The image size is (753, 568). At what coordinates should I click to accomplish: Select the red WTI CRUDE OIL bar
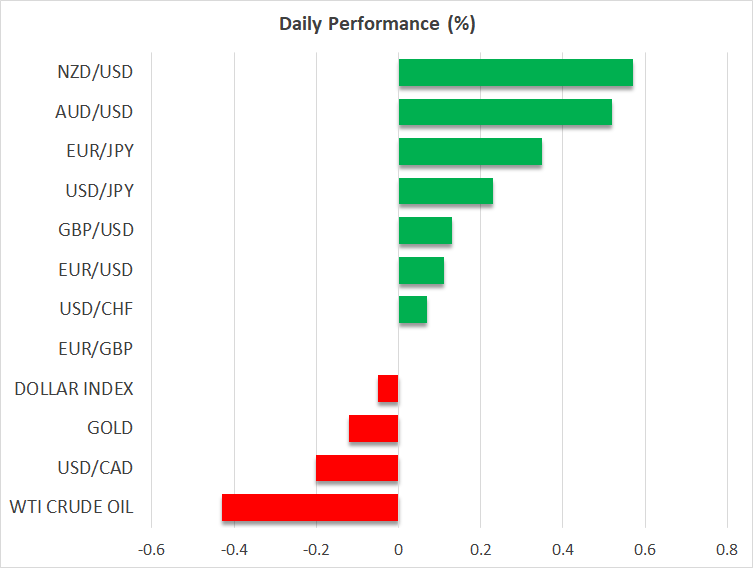pos(310,507)
